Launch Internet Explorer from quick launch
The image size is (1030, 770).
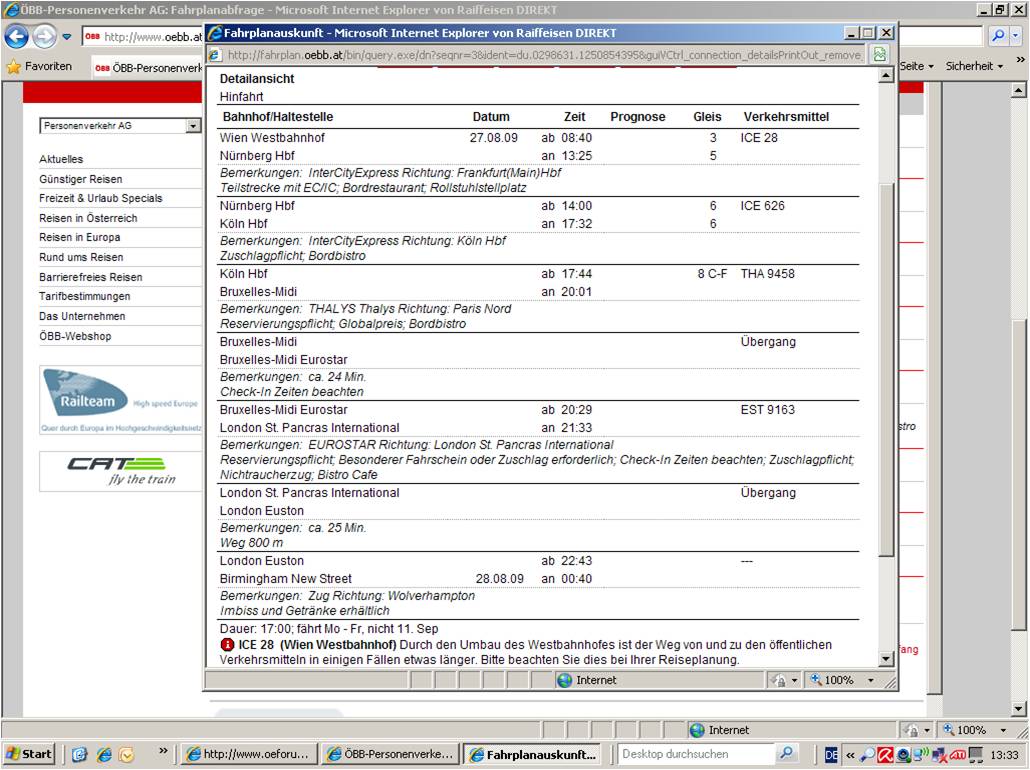pos(103,754)
